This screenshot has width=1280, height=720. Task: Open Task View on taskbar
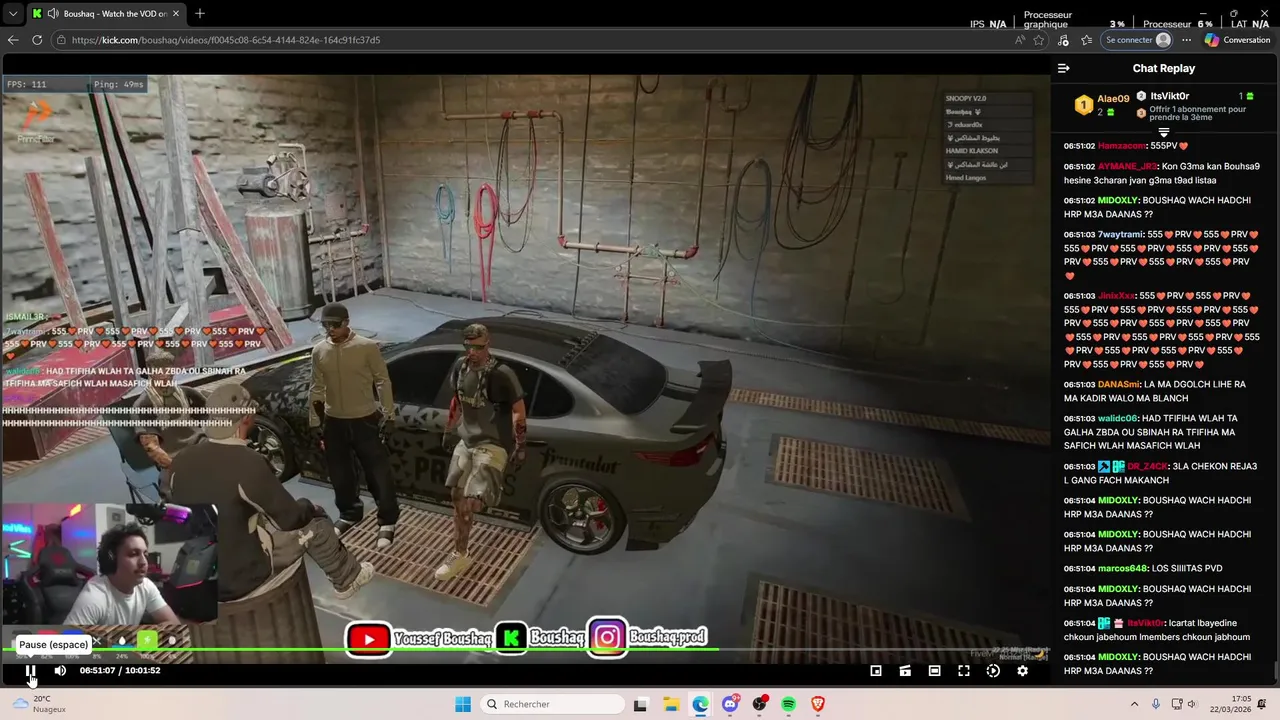coord(641,704)
